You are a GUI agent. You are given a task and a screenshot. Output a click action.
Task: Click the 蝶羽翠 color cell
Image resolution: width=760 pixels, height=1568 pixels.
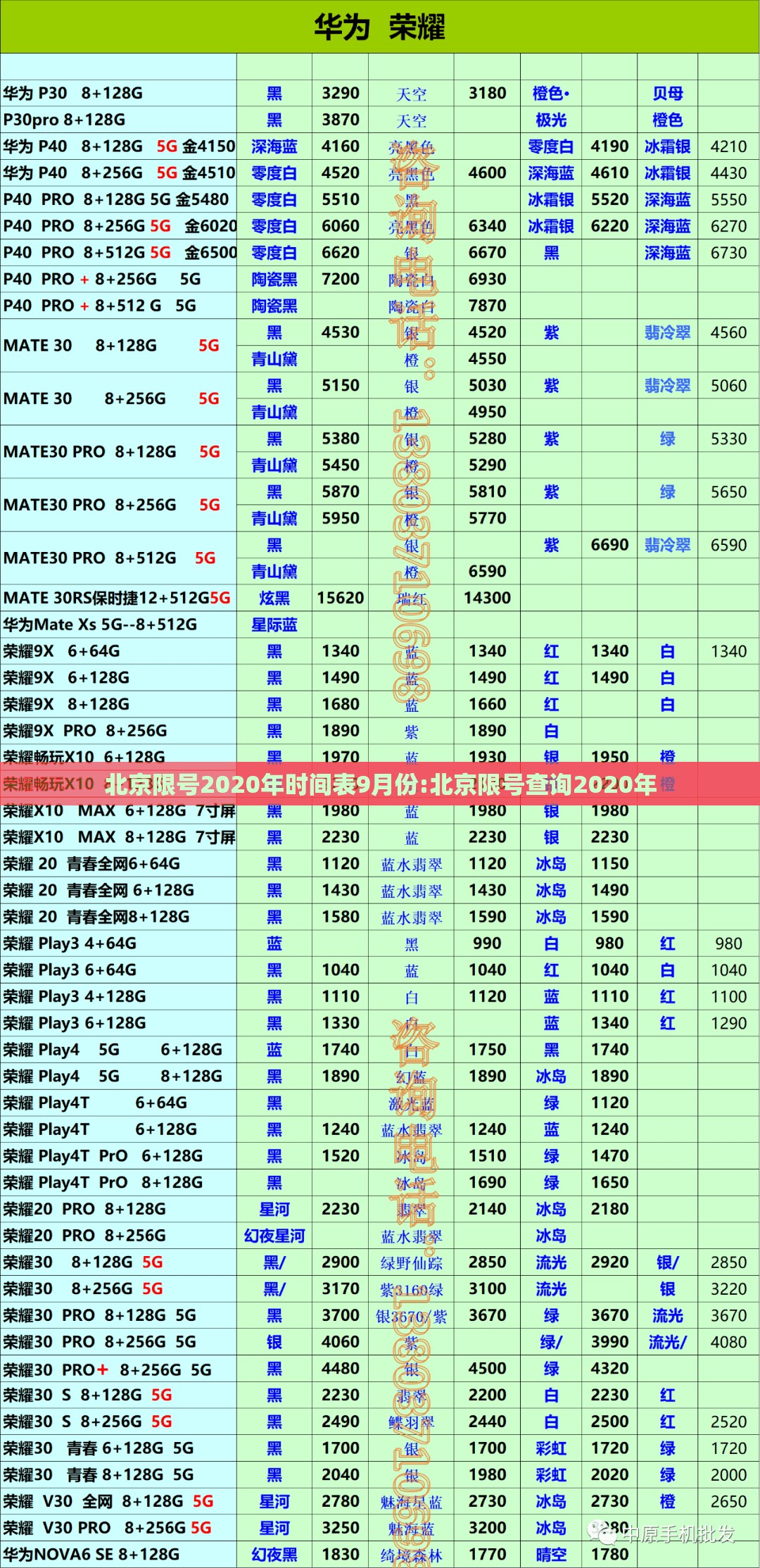click(x=412, y=1422)
